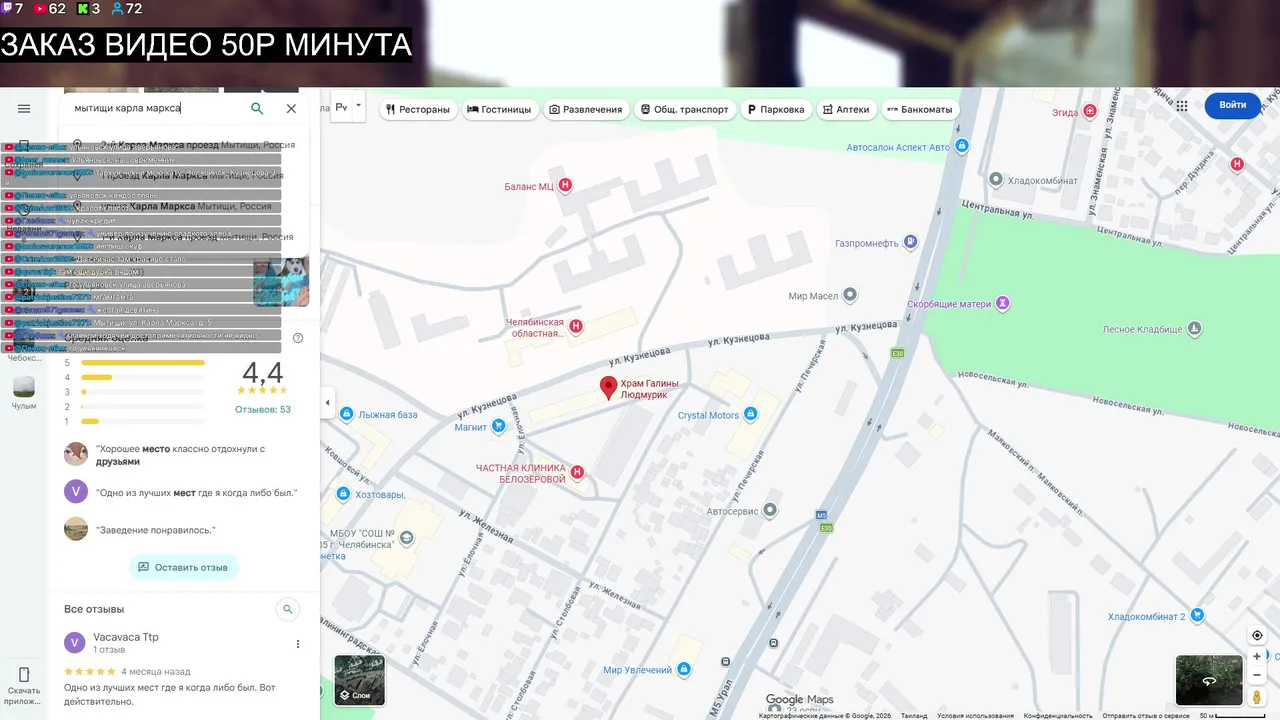Viewport: 1280px width, 720px height.
Task: Zoom out with the minus button
Action: (x=1257, y=675)
